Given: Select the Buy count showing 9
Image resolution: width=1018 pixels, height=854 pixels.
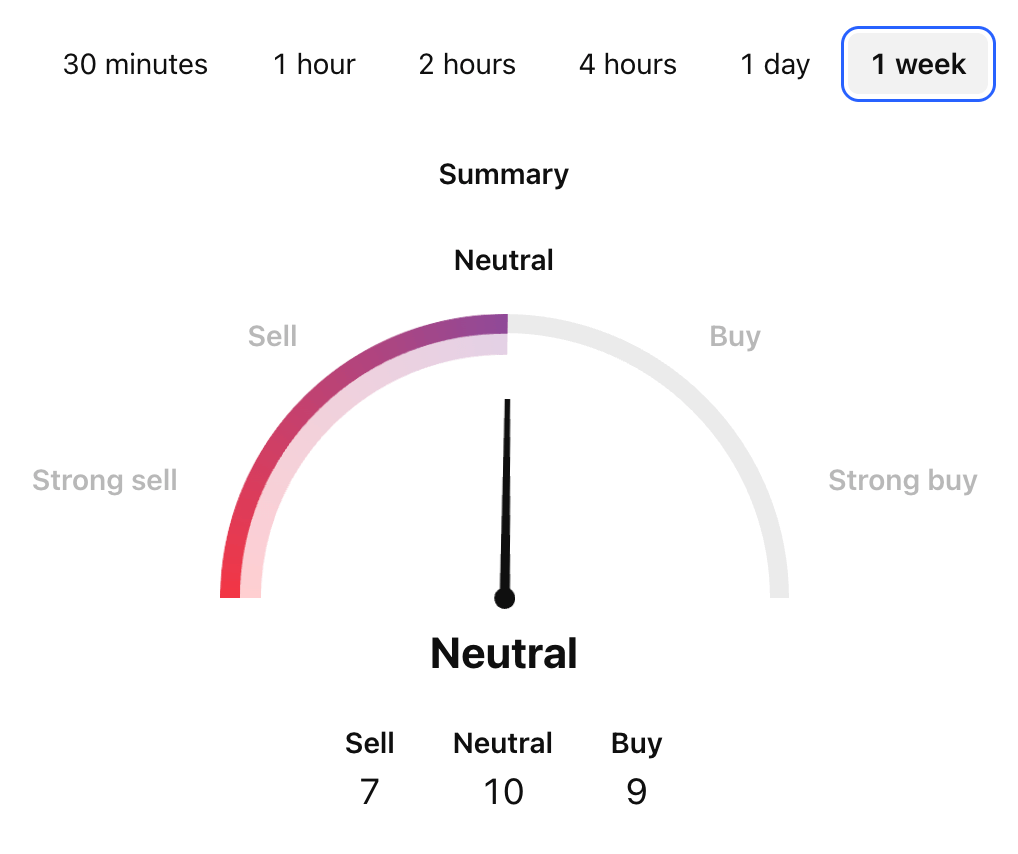Looking at the screenshot, I should click(636, 791).
